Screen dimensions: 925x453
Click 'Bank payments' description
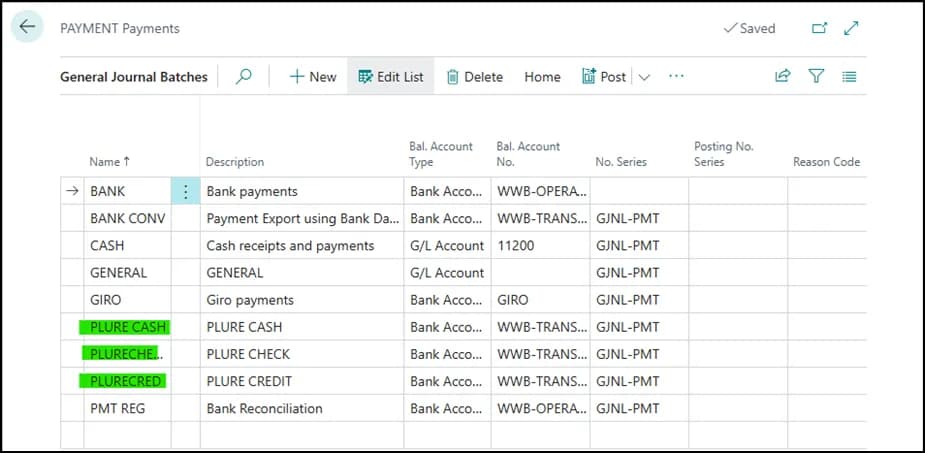point(252,192)
